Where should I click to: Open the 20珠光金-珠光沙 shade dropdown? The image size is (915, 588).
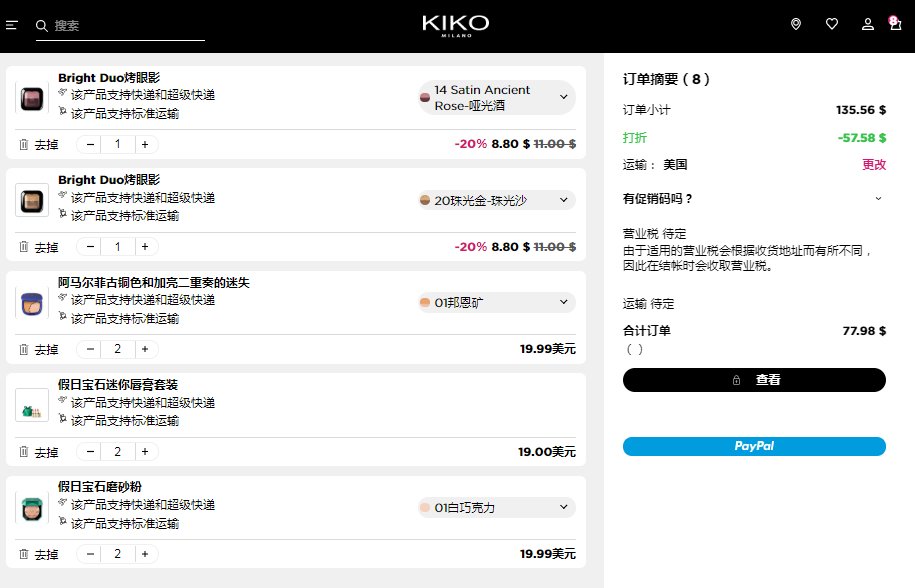pos(497,200)
